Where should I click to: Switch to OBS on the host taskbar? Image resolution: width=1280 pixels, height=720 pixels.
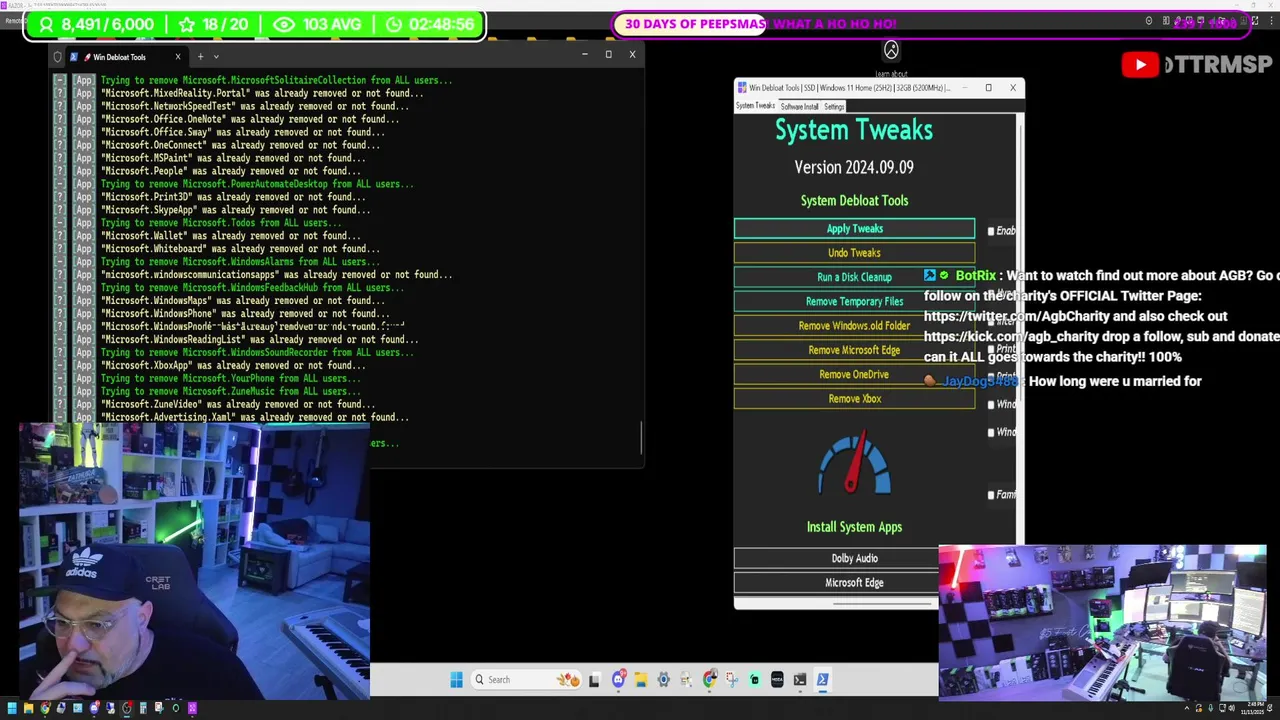(x=127, y=708)
